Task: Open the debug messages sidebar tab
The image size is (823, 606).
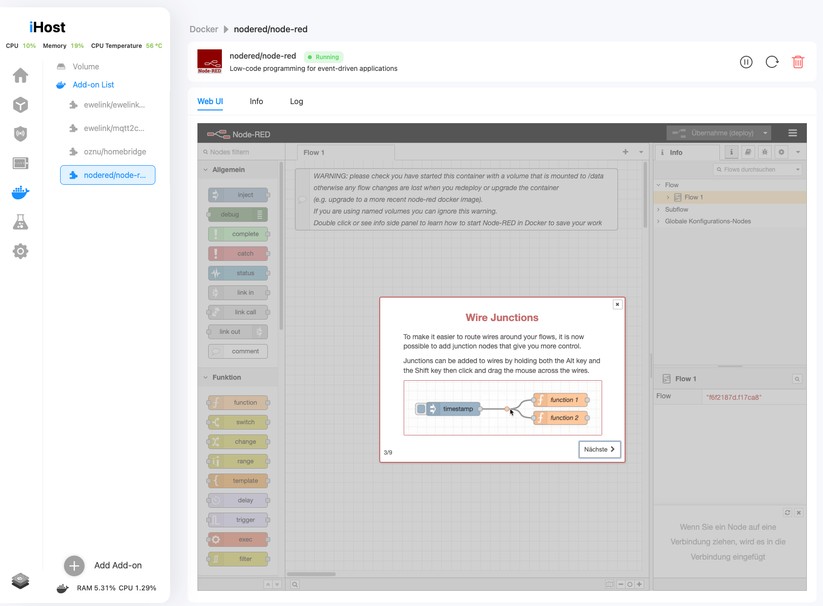Action: 763,152
